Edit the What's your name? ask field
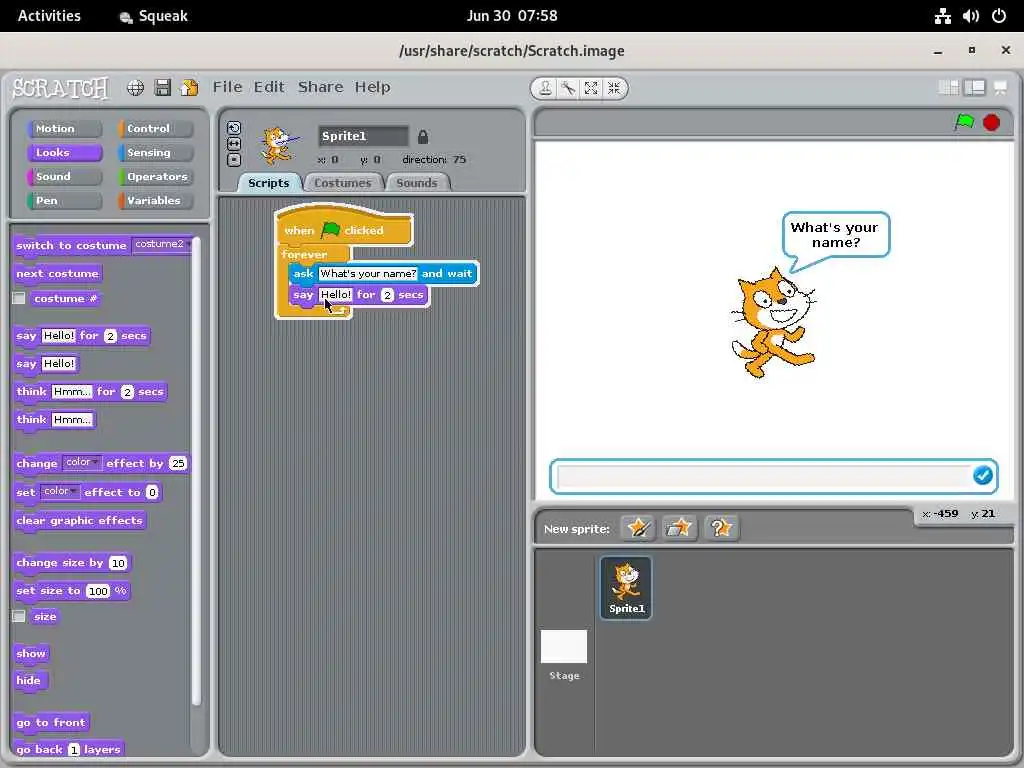Screen dimensions: 1024x768 (x=368, y=274)
